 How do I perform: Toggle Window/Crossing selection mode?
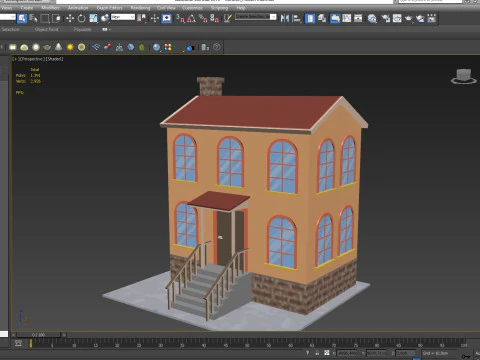pos(56,18)
